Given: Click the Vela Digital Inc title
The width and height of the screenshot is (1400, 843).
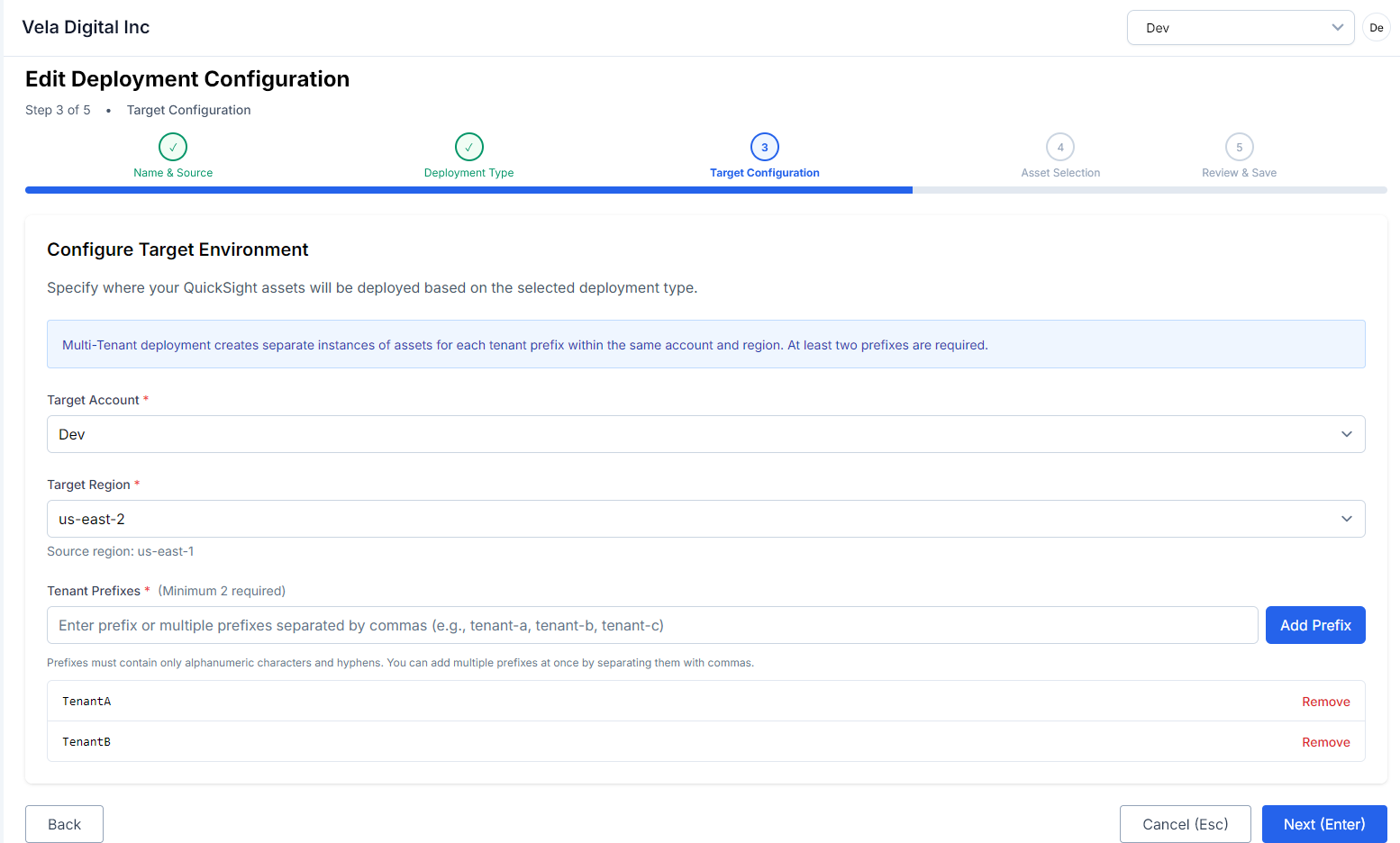Looking at the screenshot, I should point(86,27).
